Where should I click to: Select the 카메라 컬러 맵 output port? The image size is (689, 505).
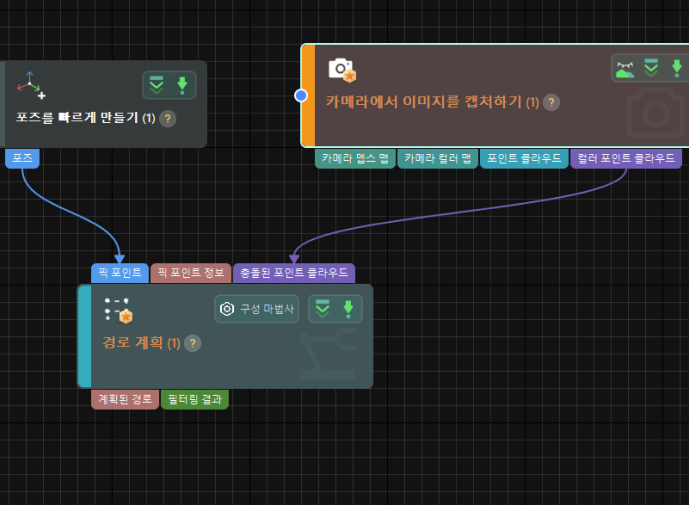tap(438, 159)
